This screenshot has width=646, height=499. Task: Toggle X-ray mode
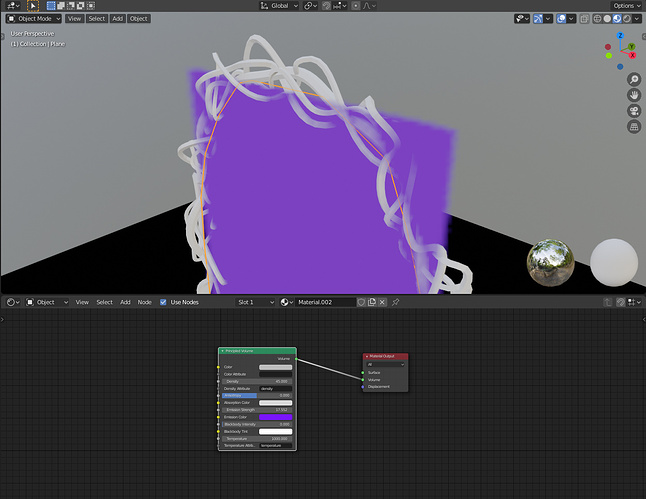584,19
